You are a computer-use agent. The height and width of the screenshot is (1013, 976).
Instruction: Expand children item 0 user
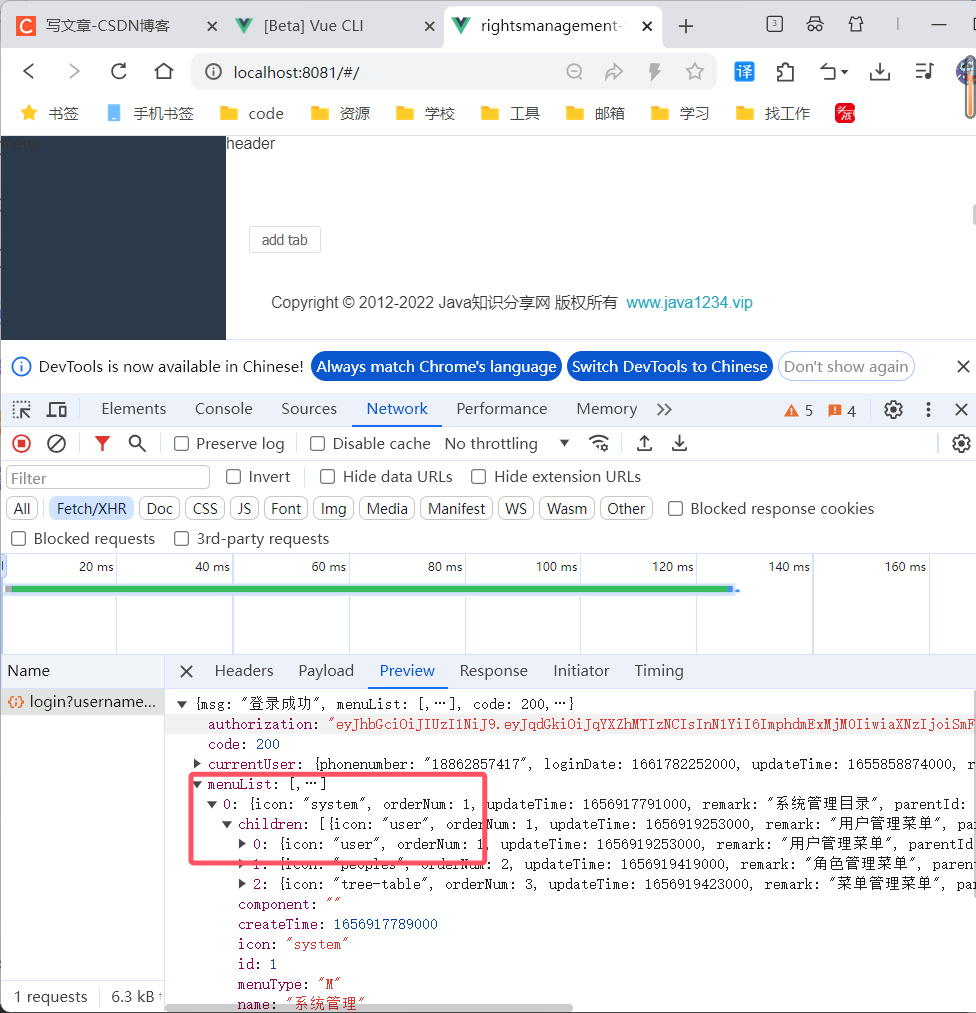(x=242, y=844)
